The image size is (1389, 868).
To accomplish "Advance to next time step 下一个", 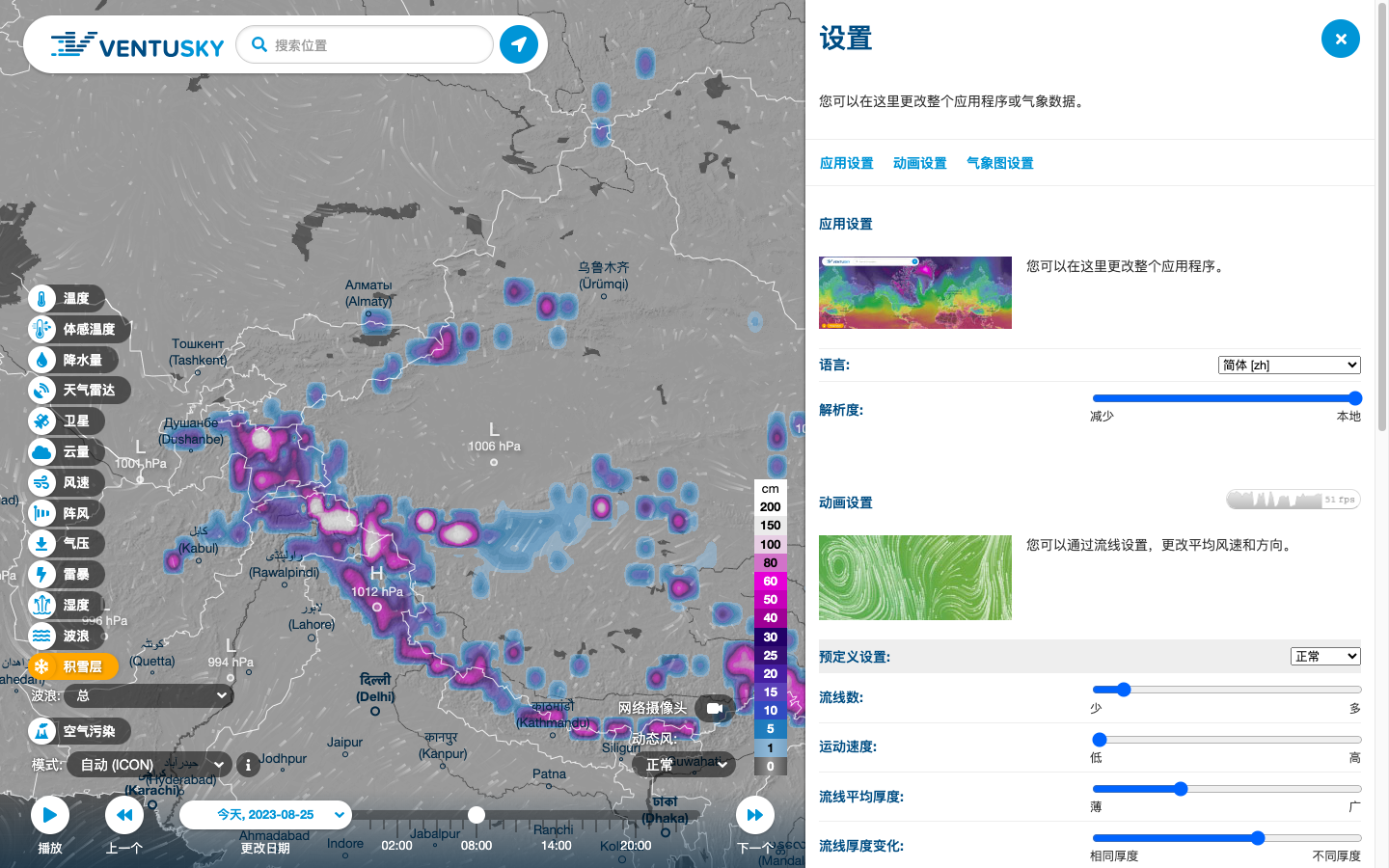I will click(755, 815).
